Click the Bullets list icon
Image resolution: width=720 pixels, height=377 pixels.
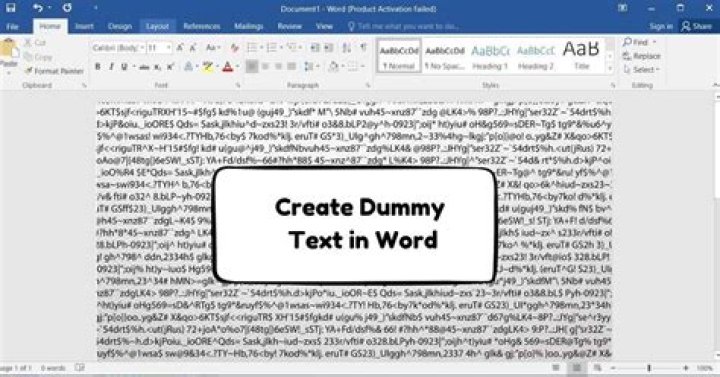pyautogui.click(x=252, y=48)
